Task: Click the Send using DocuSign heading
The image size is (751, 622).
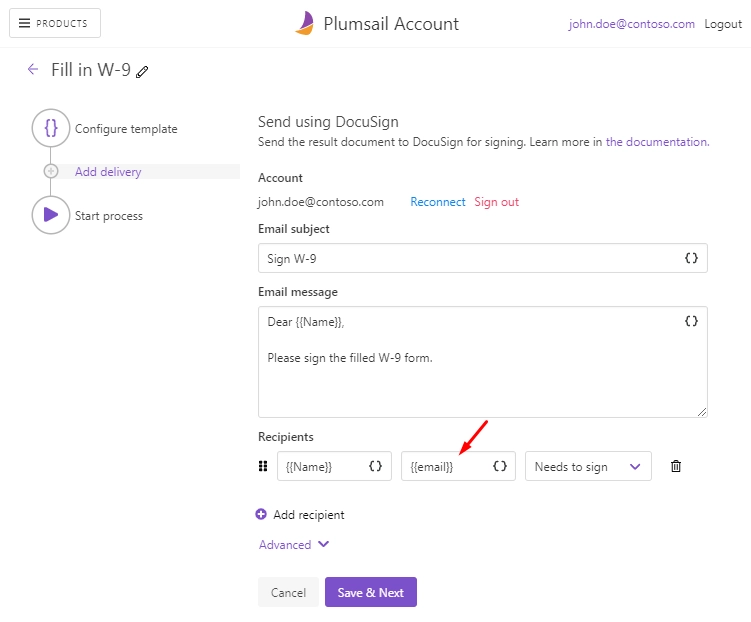Action: (328, 122)
